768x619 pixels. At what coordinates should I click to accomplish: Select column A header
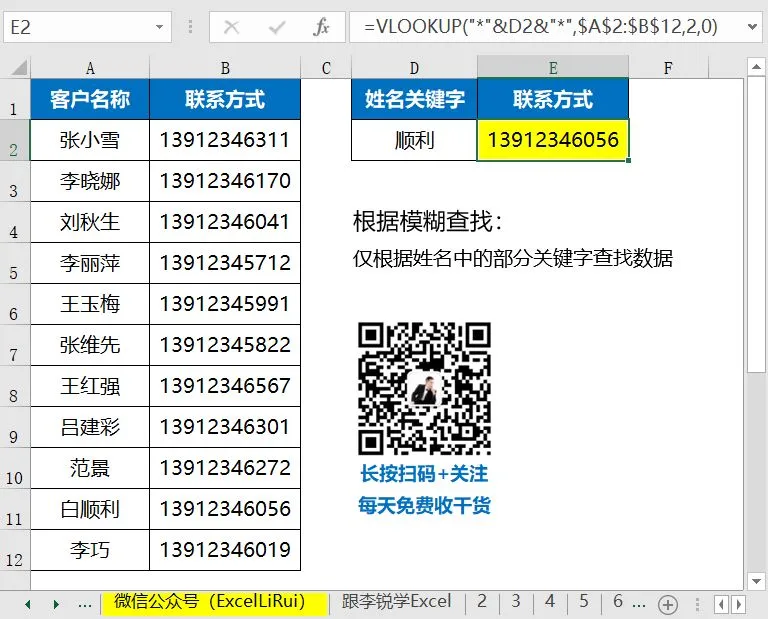(90, 68)
